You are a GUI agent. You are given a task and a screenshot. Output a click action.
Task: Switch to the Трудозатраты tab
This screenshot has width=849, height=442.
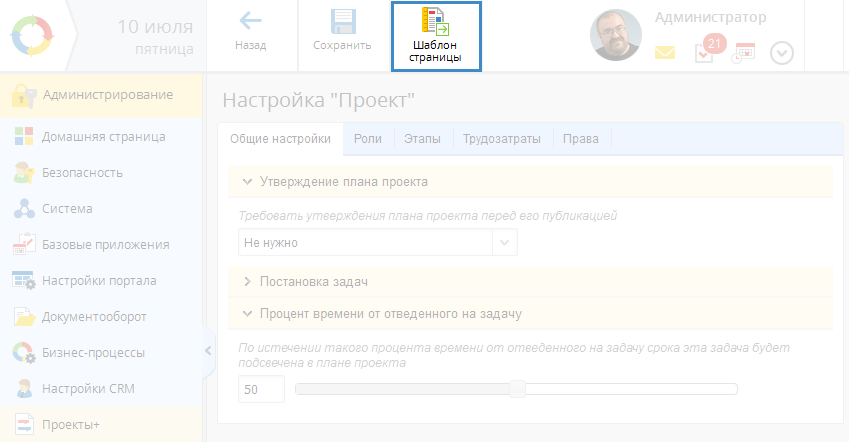tap(502, 140)
